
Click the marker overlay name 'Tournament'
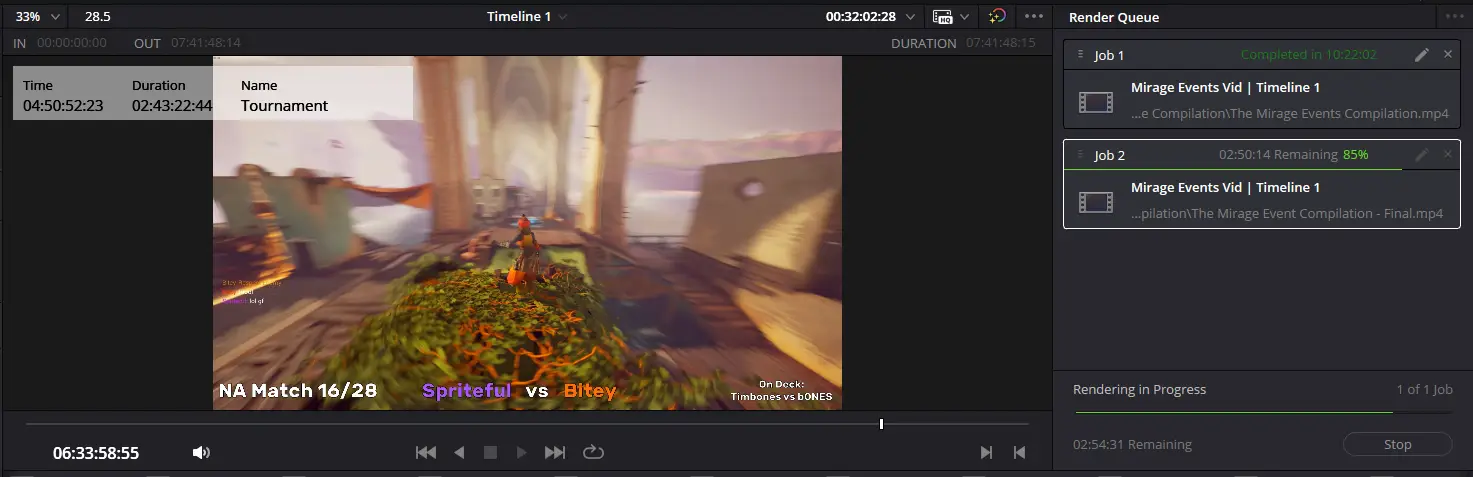tap(284, 105)
